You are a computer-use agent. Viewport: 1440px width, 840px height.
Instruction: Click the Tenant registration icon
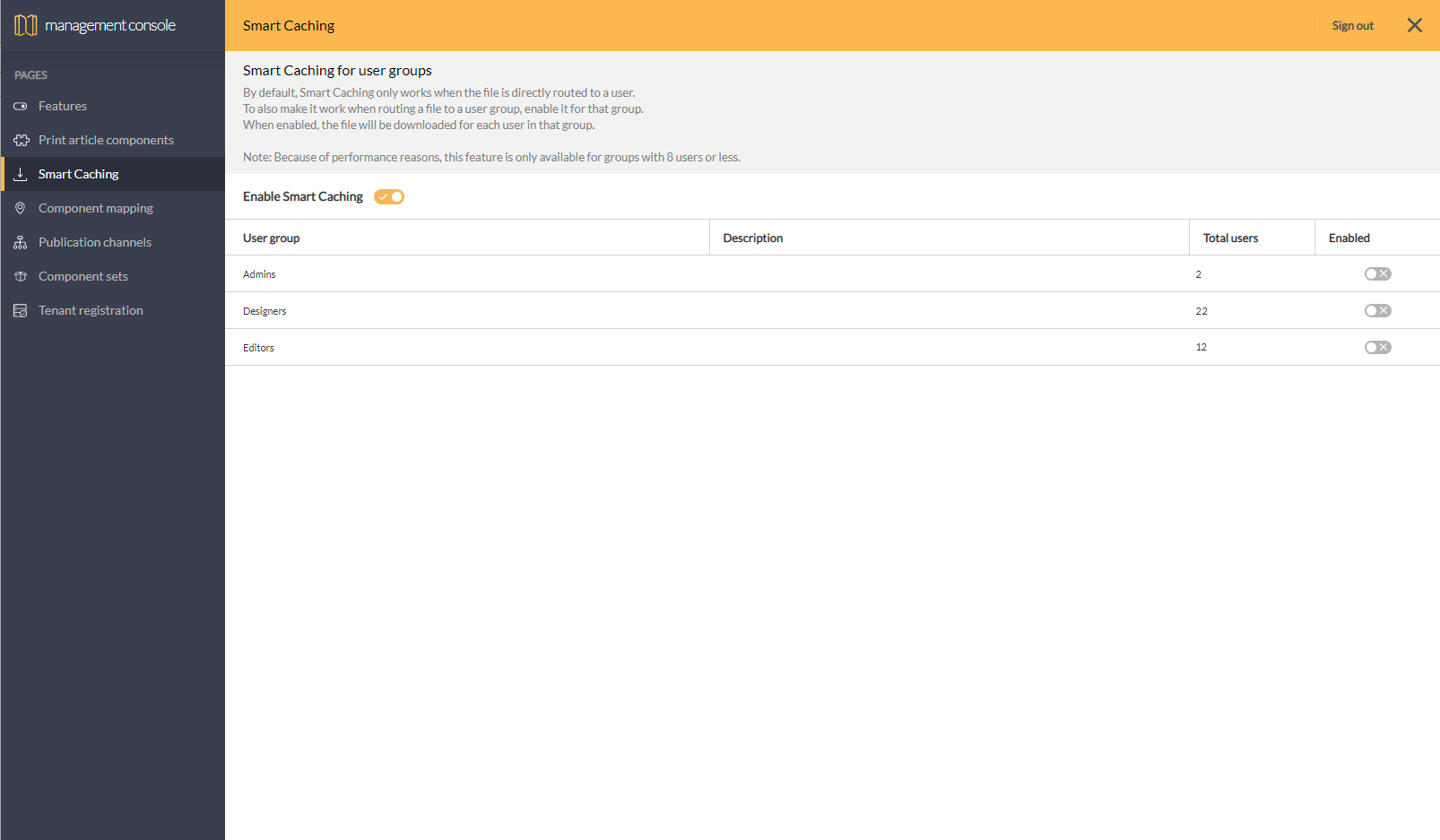[x=21, y=310]
